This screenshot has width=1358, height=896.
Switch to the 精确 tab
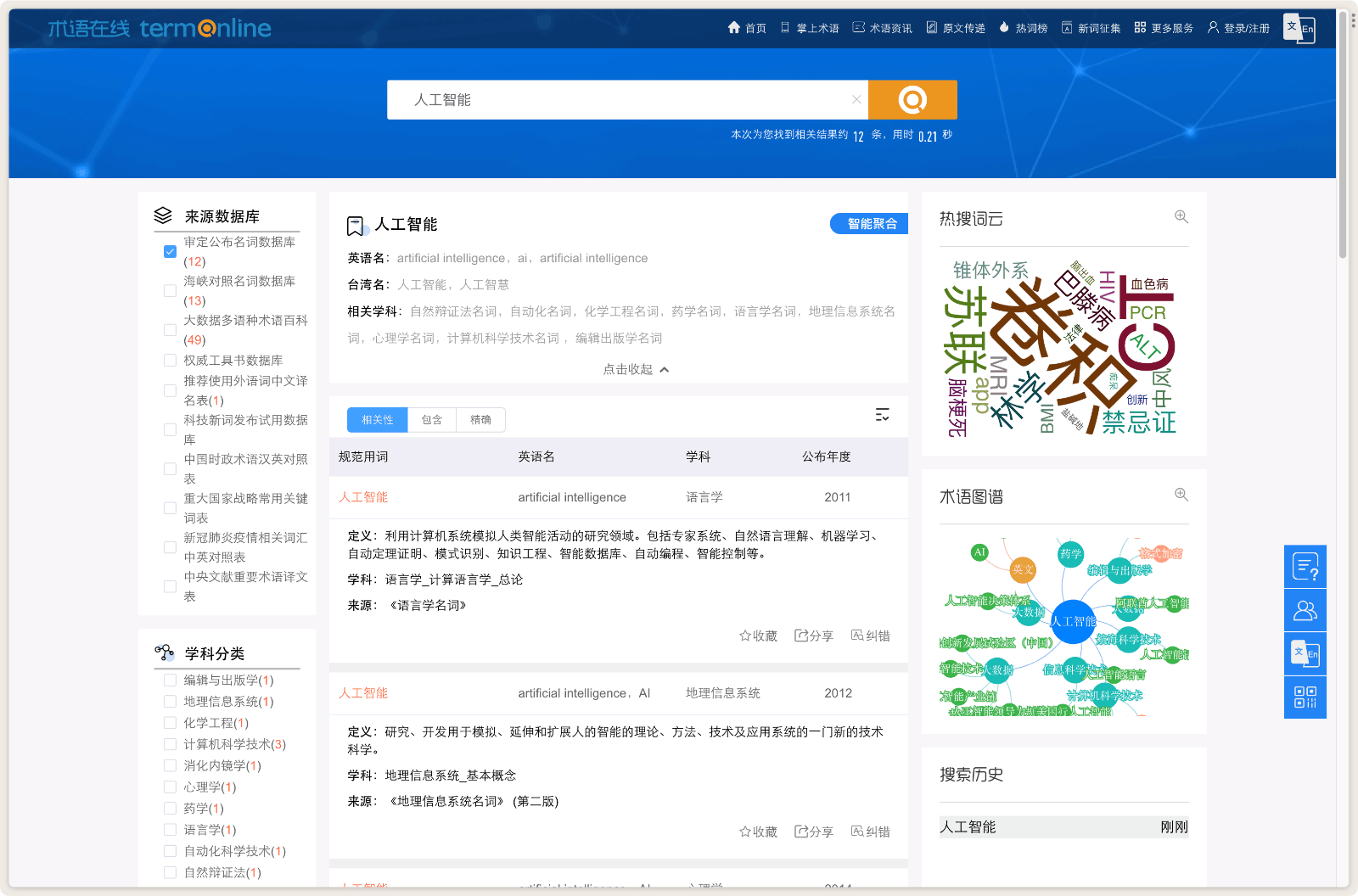pyautogui.click(x=480, y=419)
